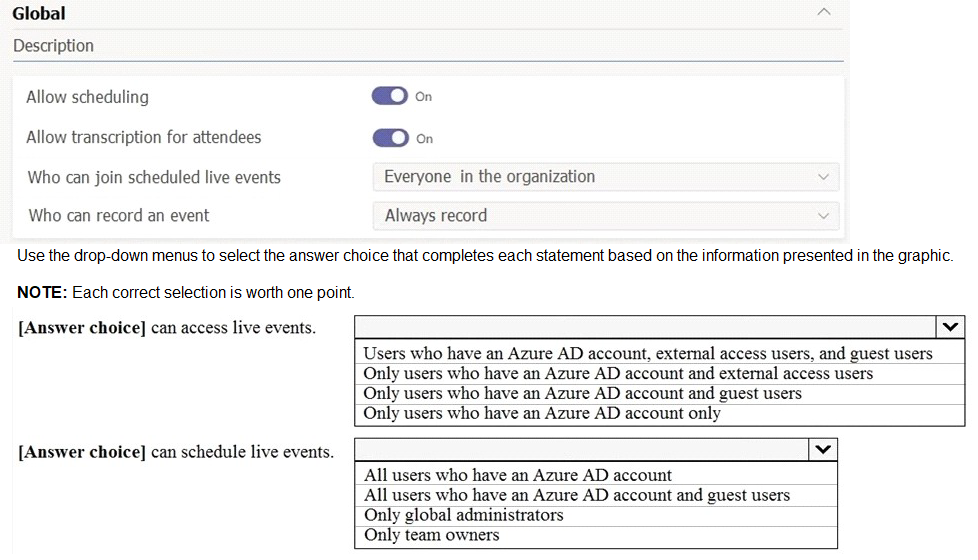Click the empty access live events answer box
This screenshot has width=978, height=560.
point(643,327)
